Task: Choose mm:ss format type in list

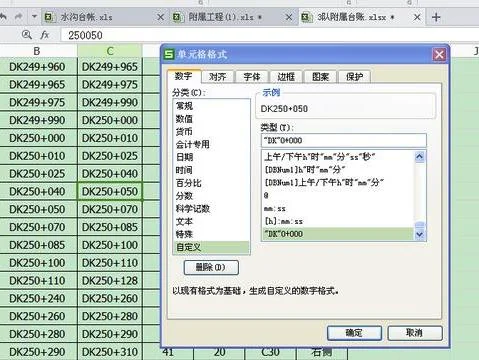Action: coord(338,209)
